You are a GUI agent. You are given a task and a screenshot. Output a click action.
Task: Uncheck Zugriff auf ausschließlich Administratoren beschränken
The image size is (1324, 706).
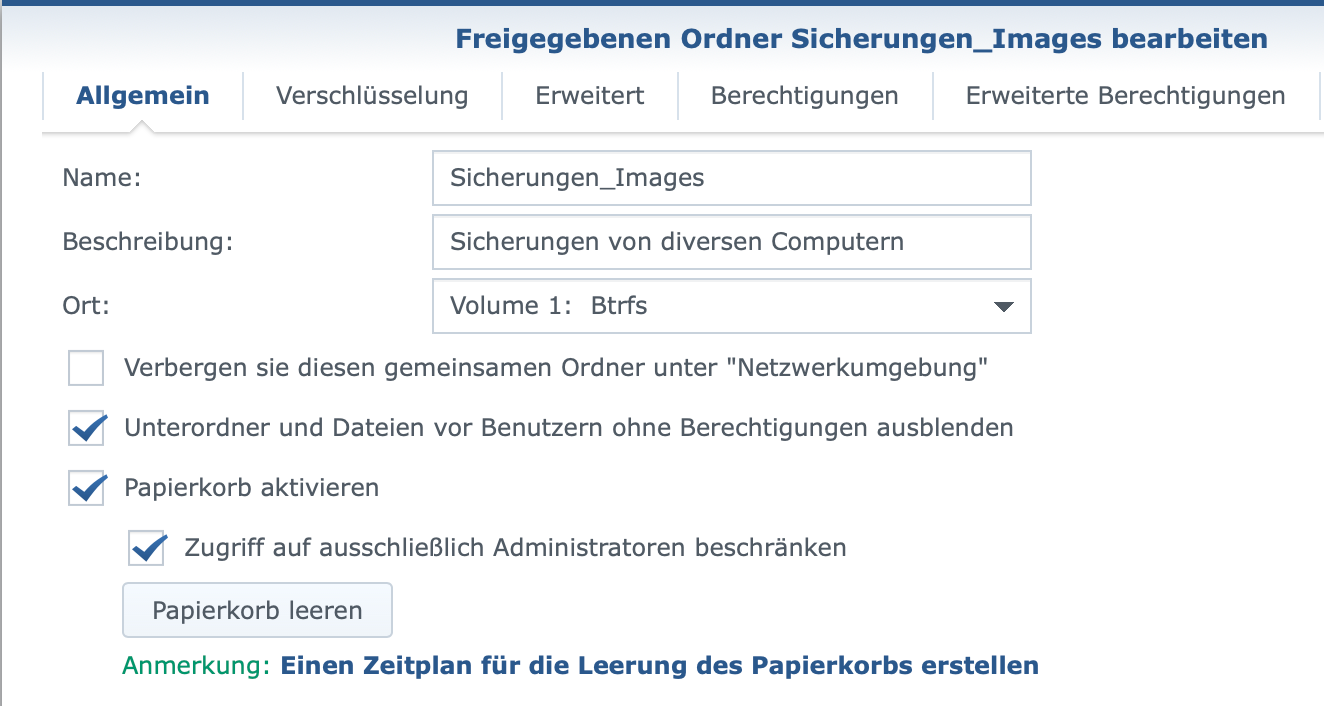click(147, 548)
